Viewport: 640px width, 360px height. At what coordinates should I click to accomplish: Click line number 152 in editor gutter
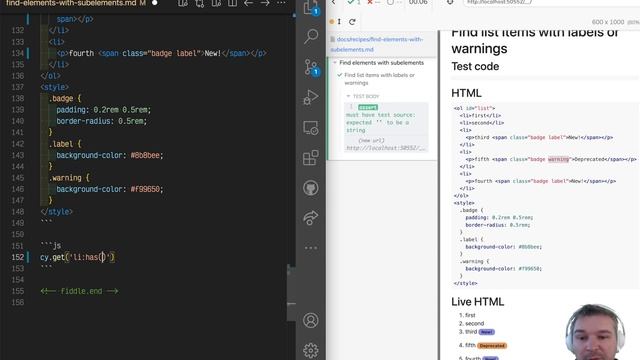pos(18,257)
